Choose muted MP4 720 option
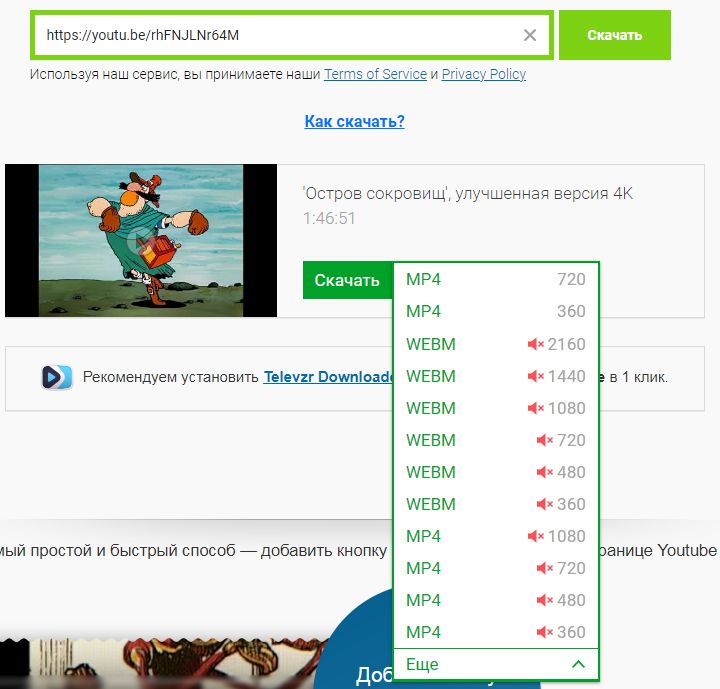This screenshot has height=689, width=720. pyautogui.click(x=496, y=568)
